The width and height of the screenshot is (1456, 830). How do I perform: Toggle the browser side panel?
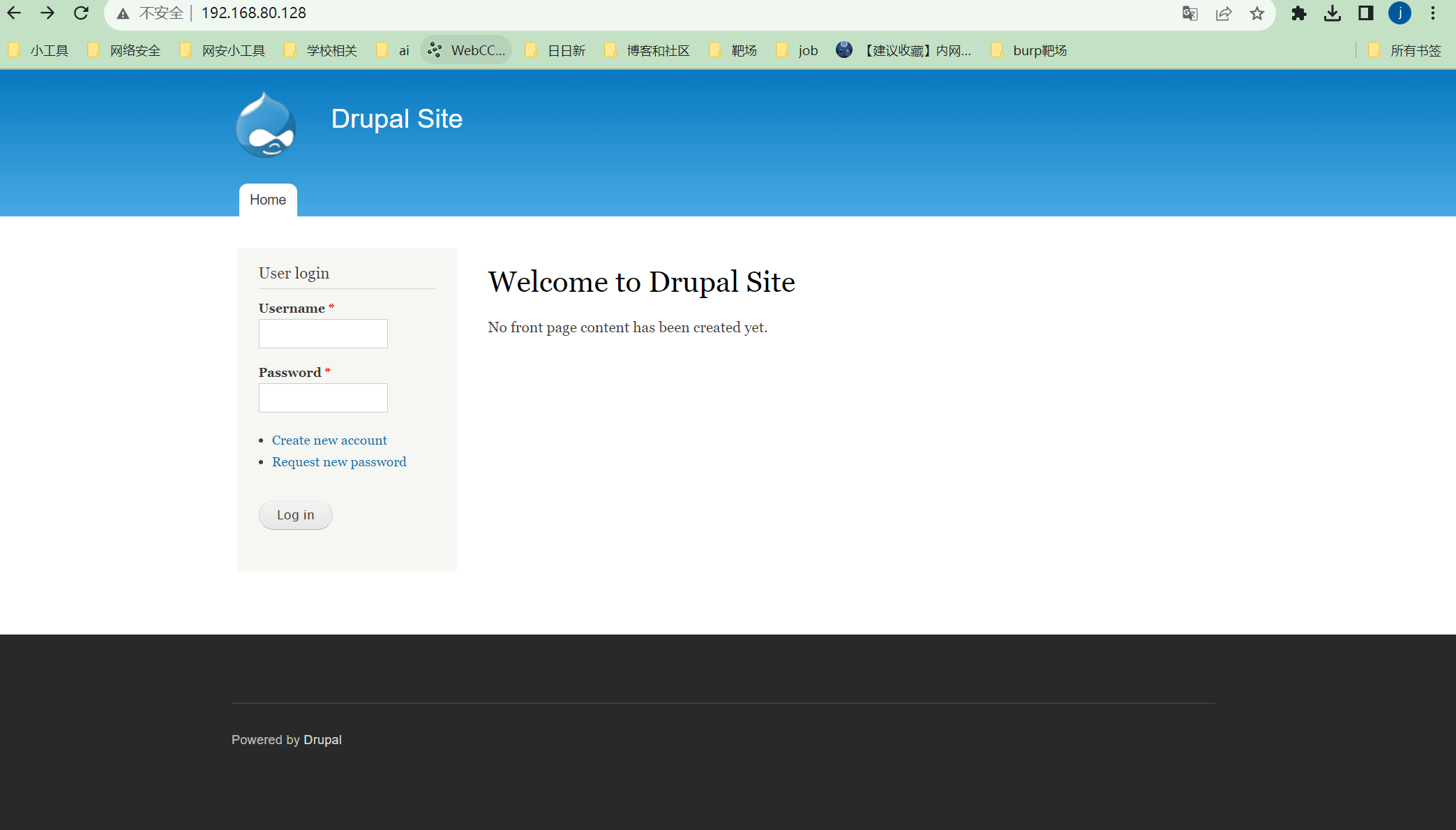pos(1366,13)
